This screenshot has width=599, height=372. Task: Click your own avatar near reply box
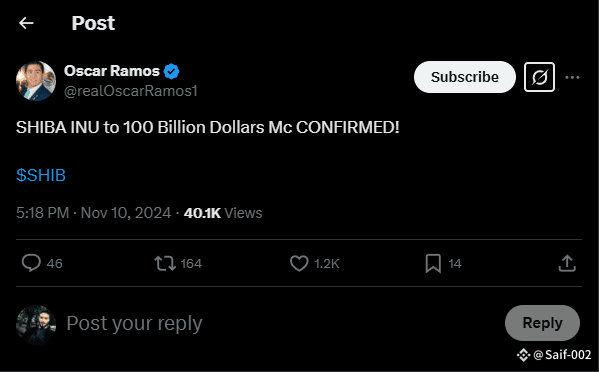click(x=36, y=325)
